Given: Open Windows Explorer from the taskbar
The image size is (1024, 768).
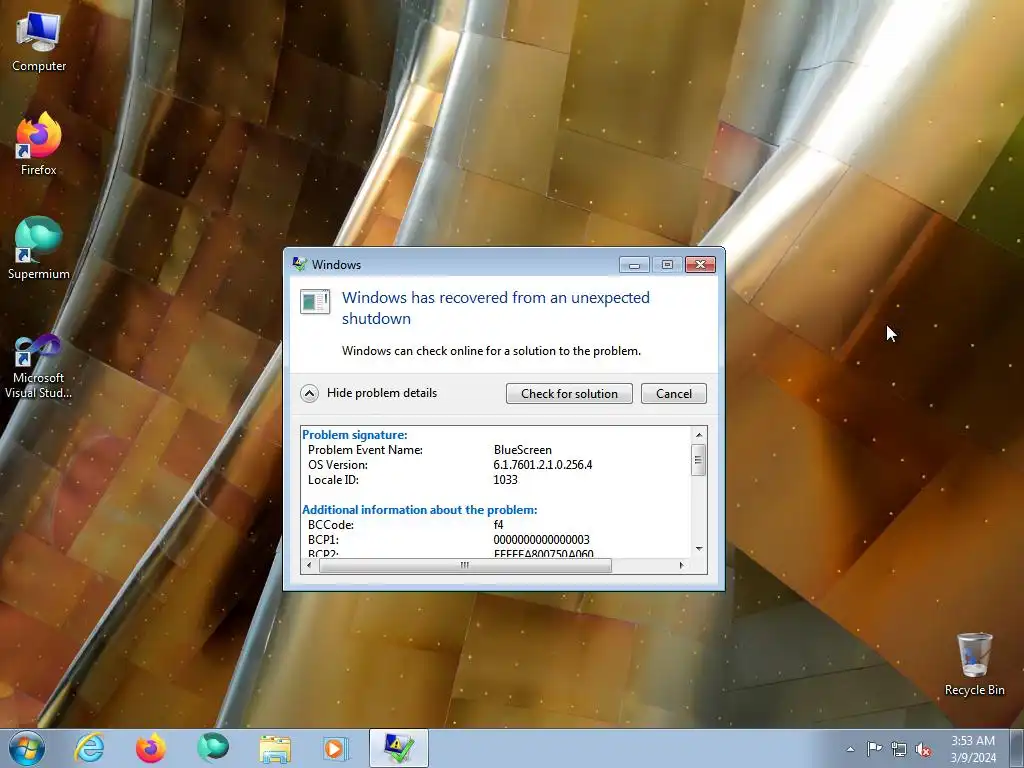Looking at the screenshot, I should point(275,748).
